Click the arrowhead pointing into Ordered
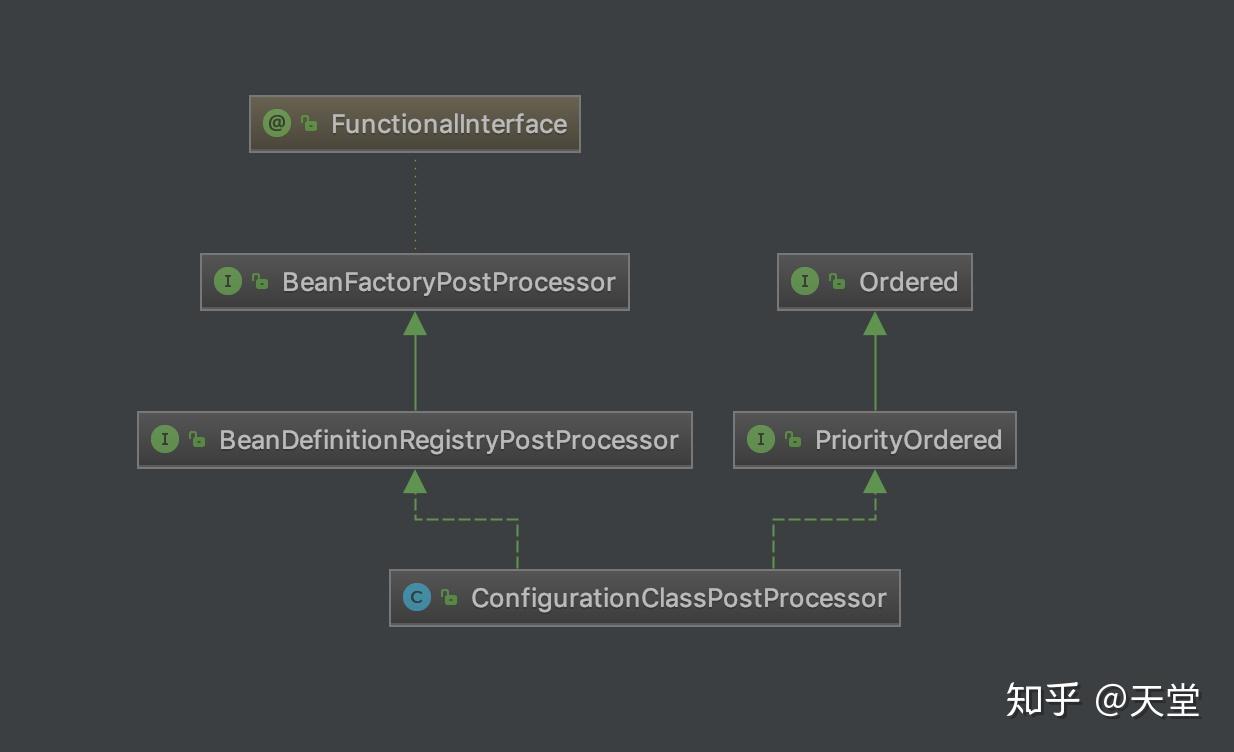The width and height of the screenshot is (1234, 752). click(x=875, y=322)
